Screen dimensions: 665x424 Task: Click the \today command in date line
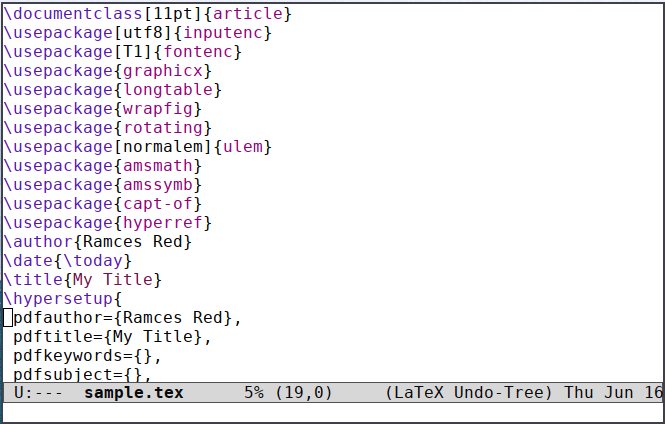(x=93, y=261)
